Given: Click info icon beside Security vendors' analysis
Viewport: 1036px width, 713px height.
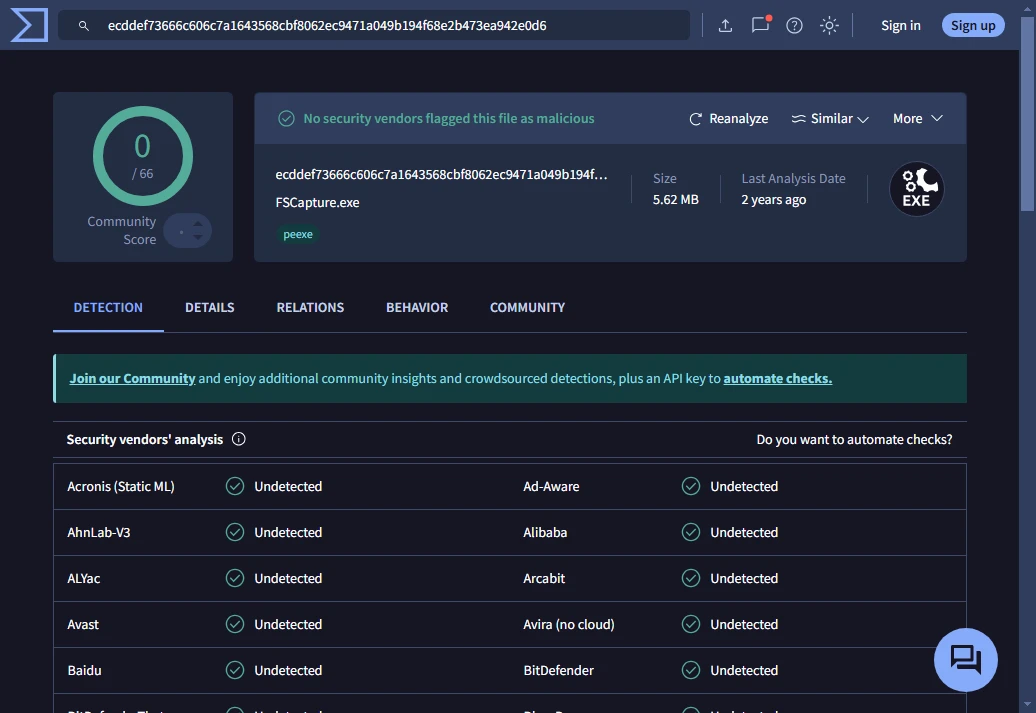Looking at the screenshot, I should (239, 439).
